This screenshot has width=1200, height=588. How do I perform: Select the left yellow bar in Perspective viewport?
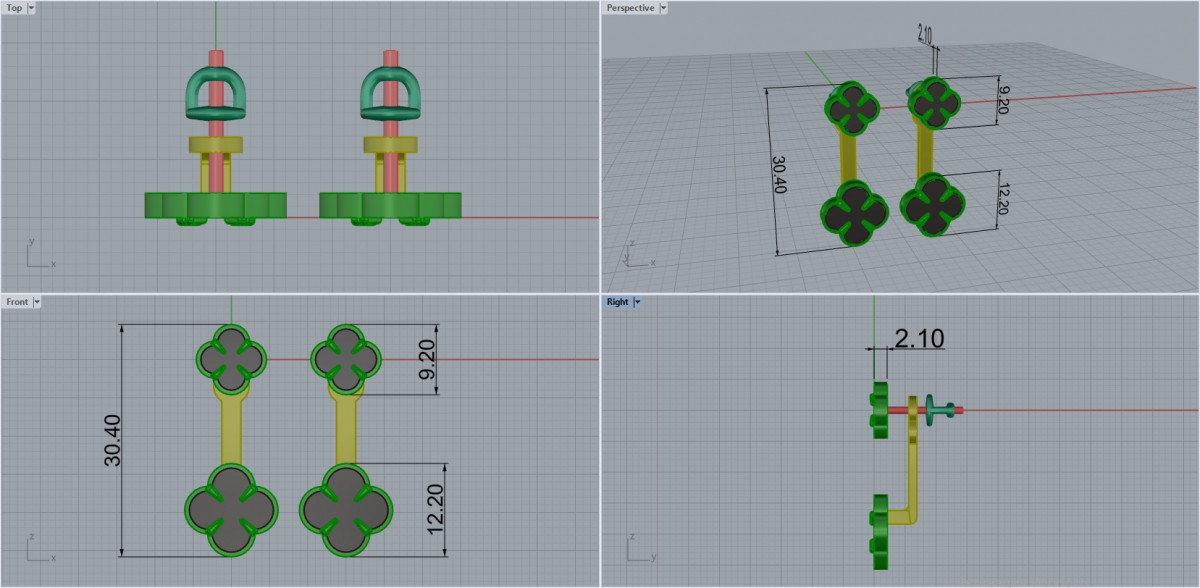(x=848, y=156)
